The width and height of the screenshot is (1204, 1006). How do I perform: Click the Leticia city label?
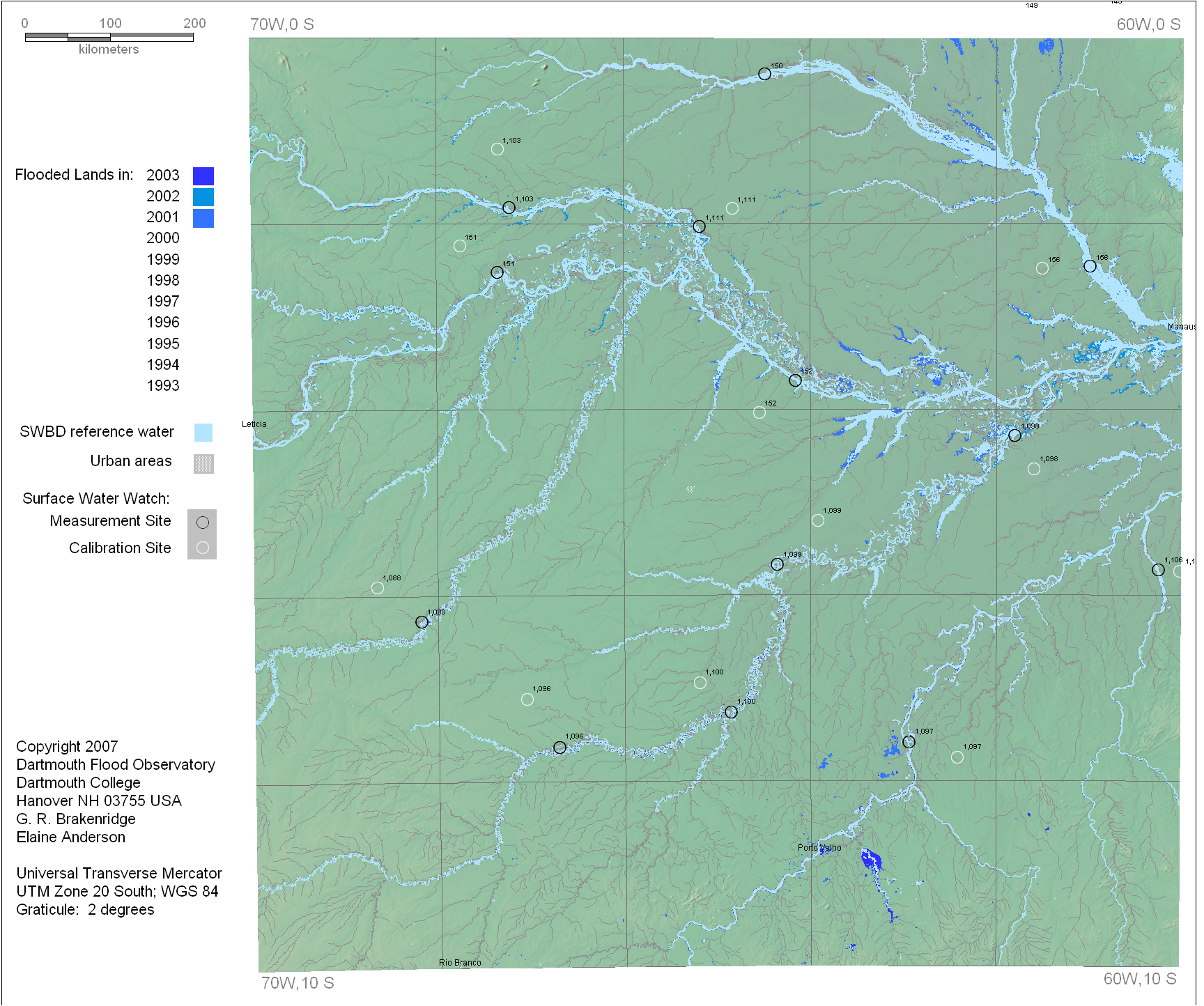point(254,424)
